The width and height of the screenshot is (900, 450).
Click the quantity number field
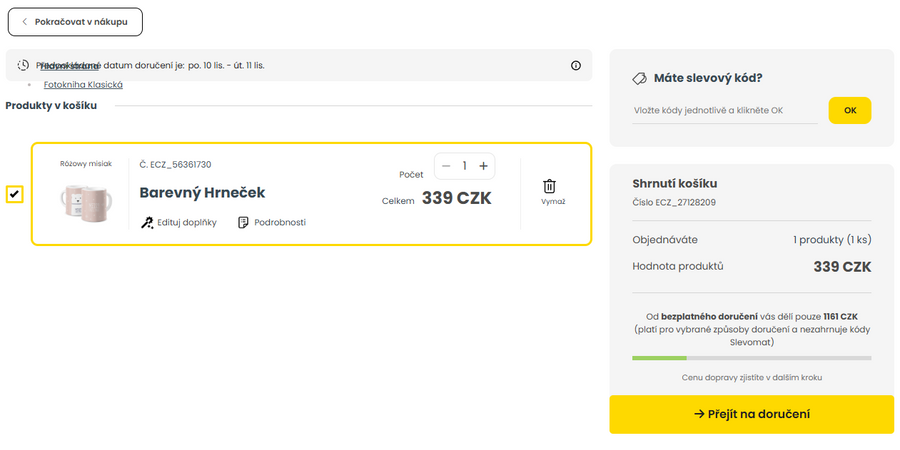pyautogui.click(x=465, y=166)
